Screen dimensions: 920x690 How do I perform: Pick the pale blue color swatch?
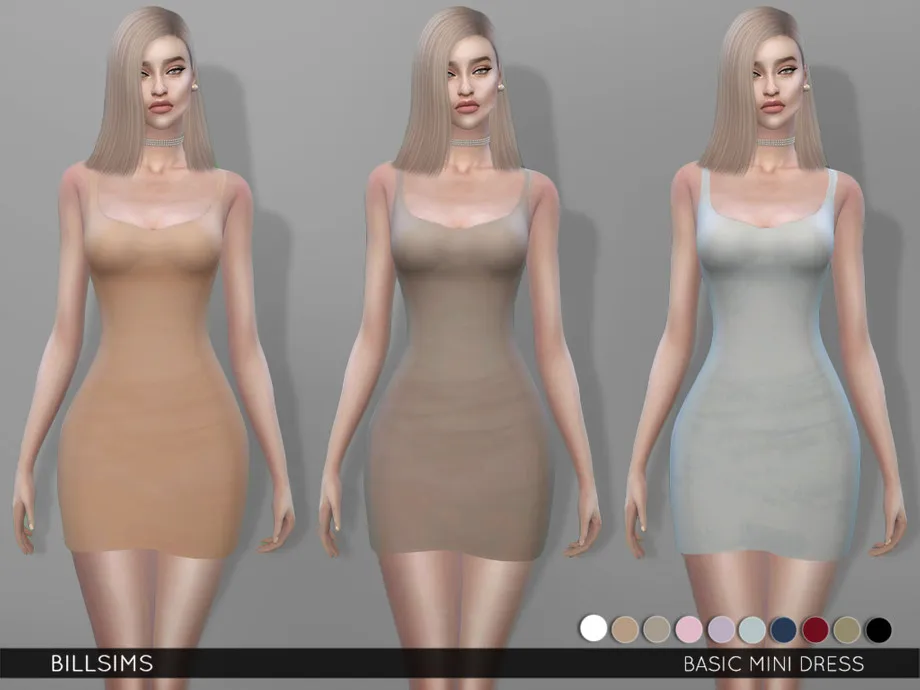(752, 628)
